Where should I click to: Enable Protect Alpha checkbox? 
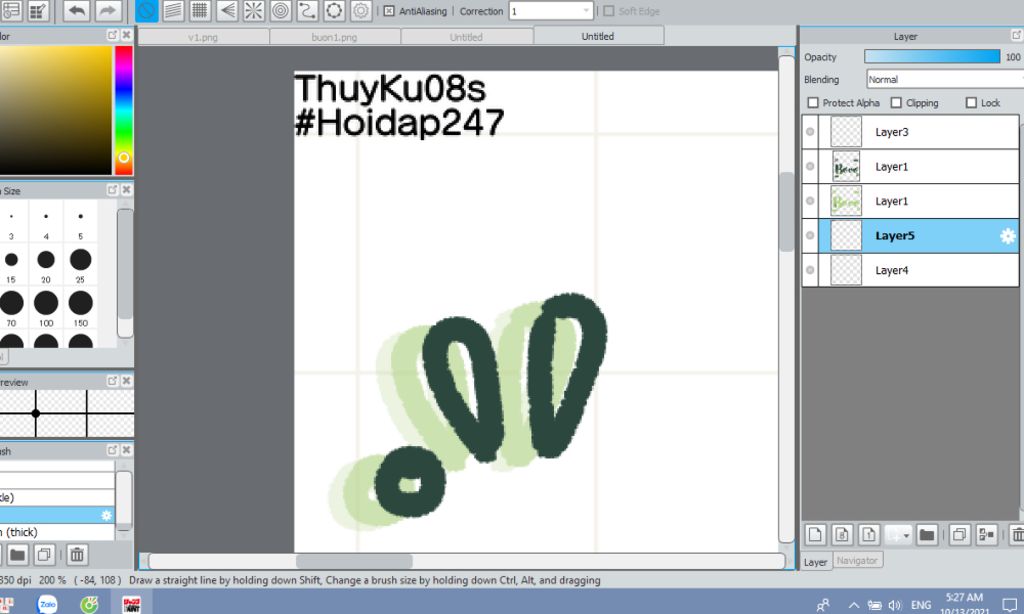[813, 103]
